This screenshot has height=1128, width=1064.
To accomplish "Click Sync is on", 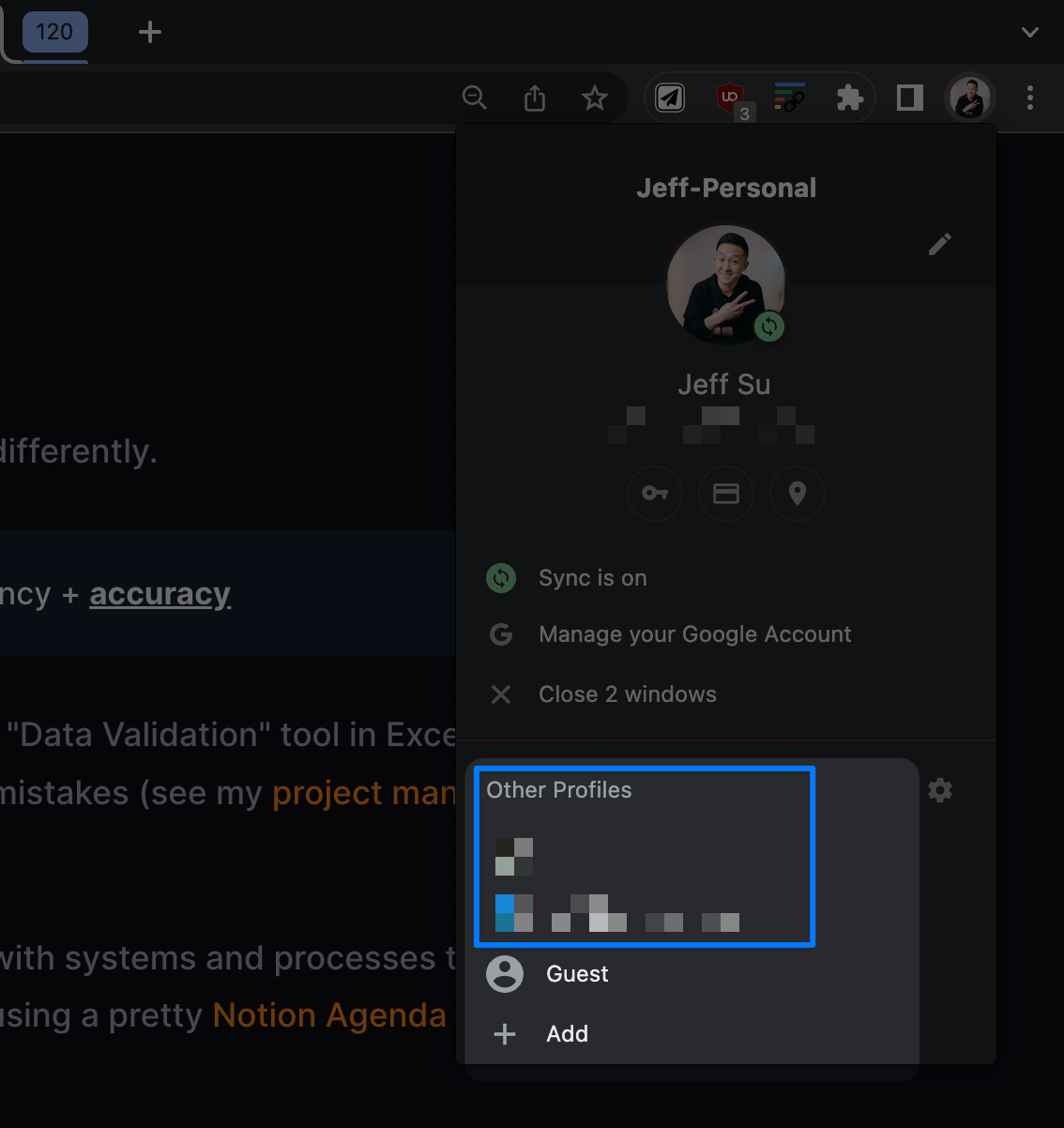I will click(726, 578).
